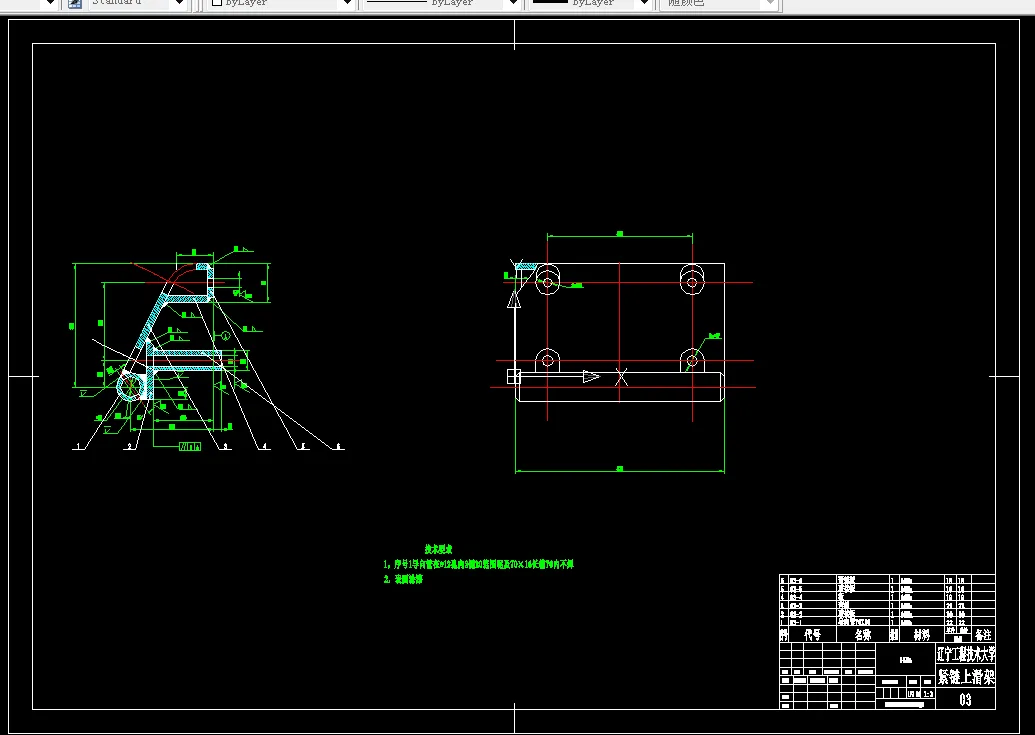Select the top-right mounting hole on the plate view
Screen dimensions: 1035x735
tap(692, 282)
